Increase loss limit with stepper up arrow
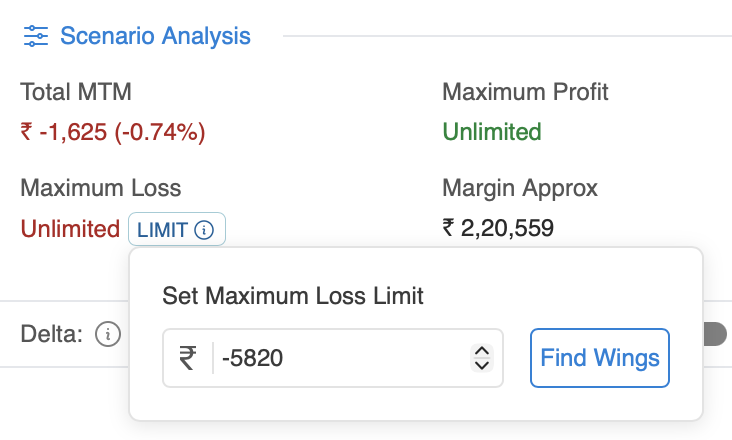Viewport: 732px width, 440px height. (x=481, y=350)
